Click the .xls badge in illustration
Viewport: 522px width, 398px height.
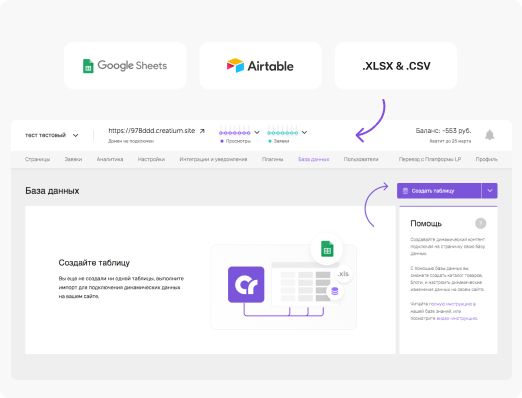(343, 274)
